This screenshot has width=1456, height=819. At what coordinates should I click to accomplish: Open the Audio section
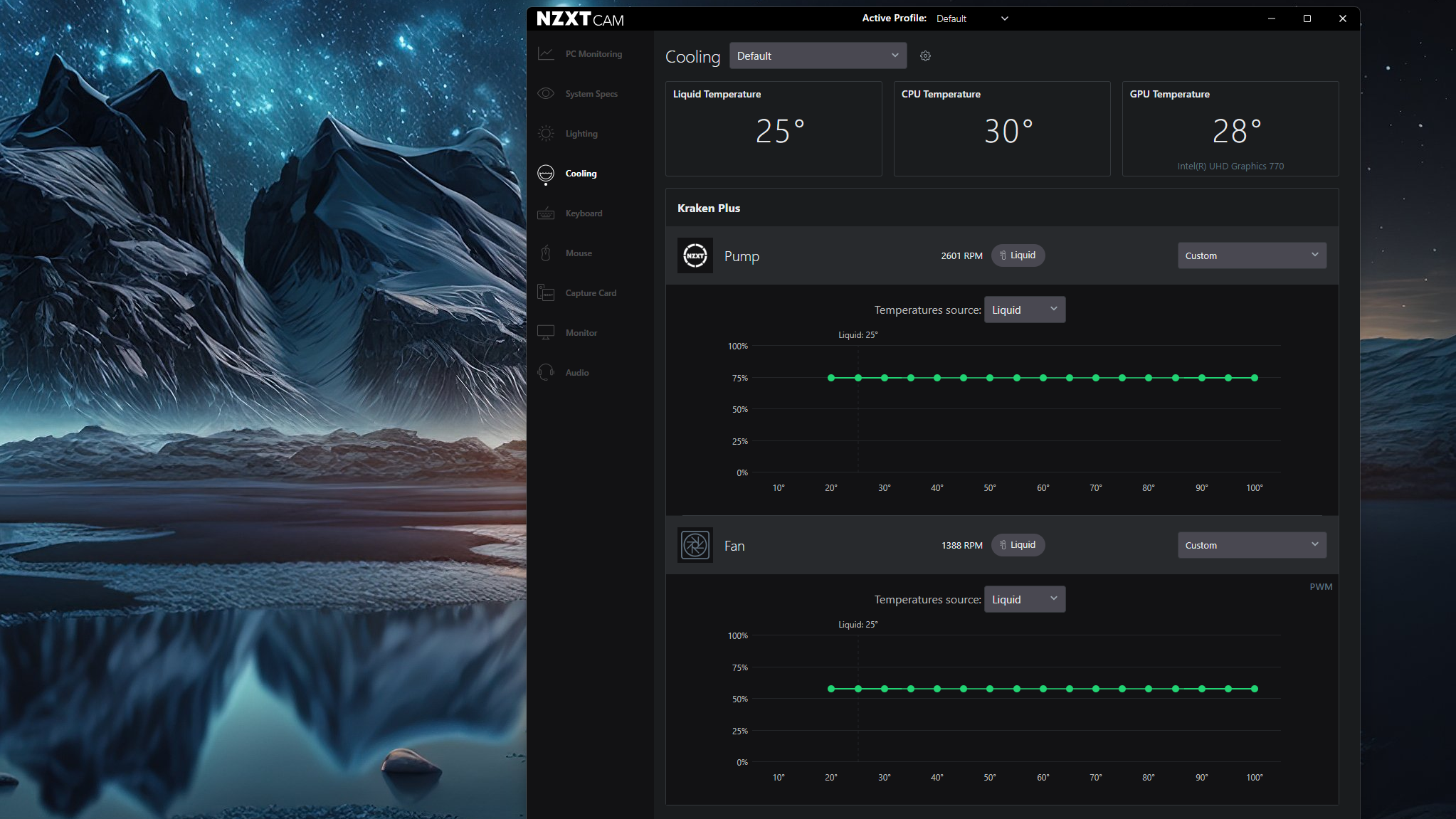coord(577,373)
